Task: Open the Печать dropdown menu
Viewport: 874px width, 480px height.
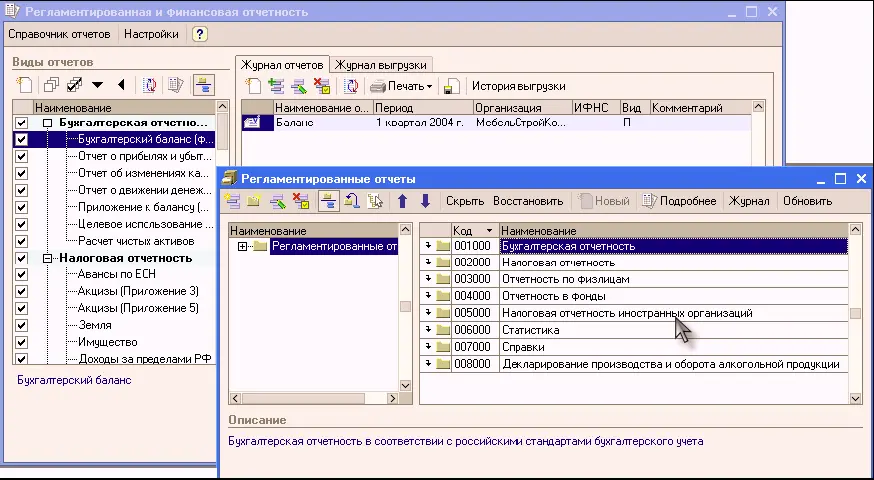Action: [402, 86]
